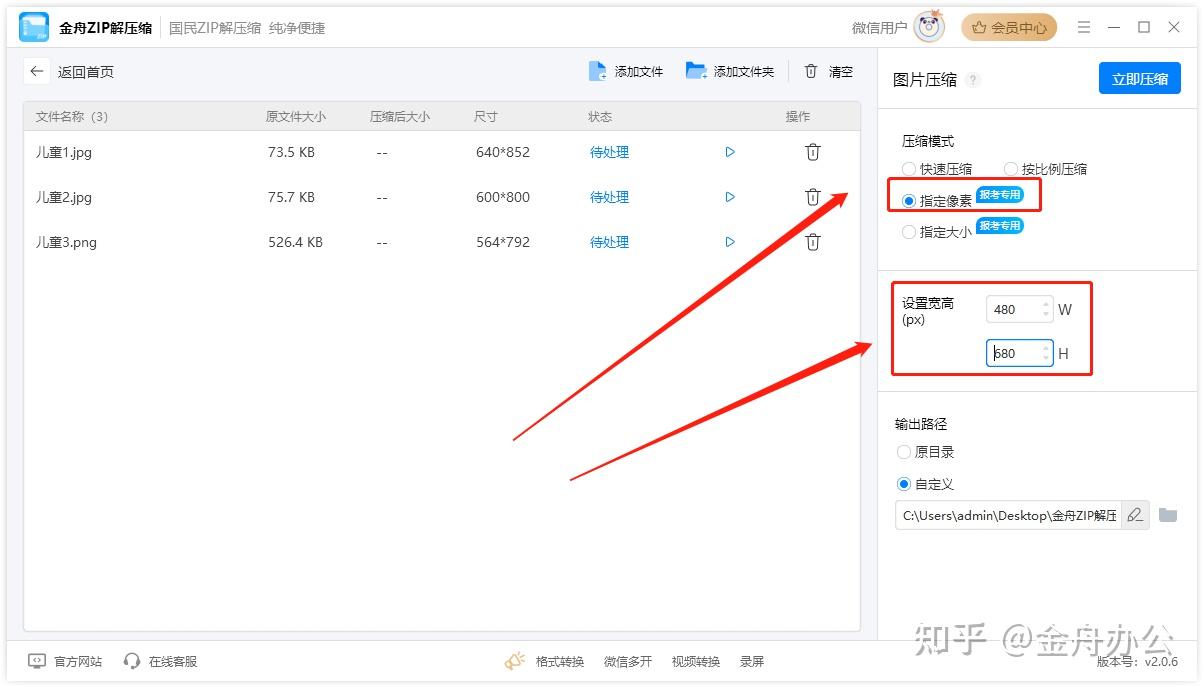Click inside the height input field
The image size is (1204, 688).
pyautogui.click(x=1015, y=353)
